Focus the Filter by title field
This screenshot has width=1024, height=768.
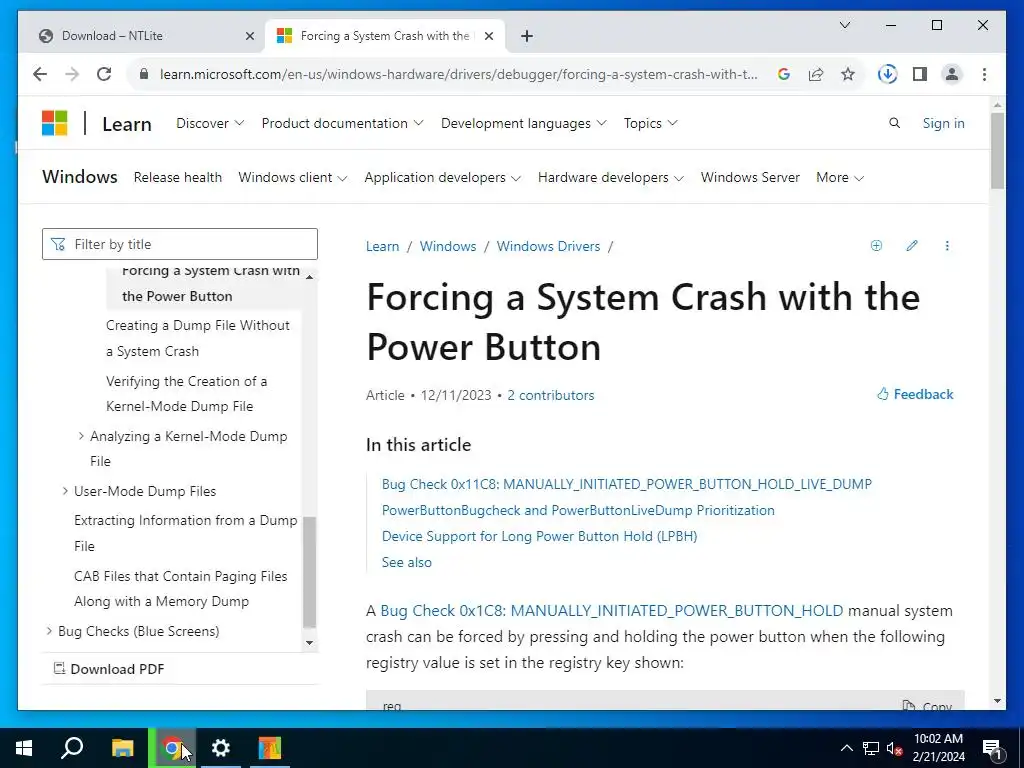180,244
